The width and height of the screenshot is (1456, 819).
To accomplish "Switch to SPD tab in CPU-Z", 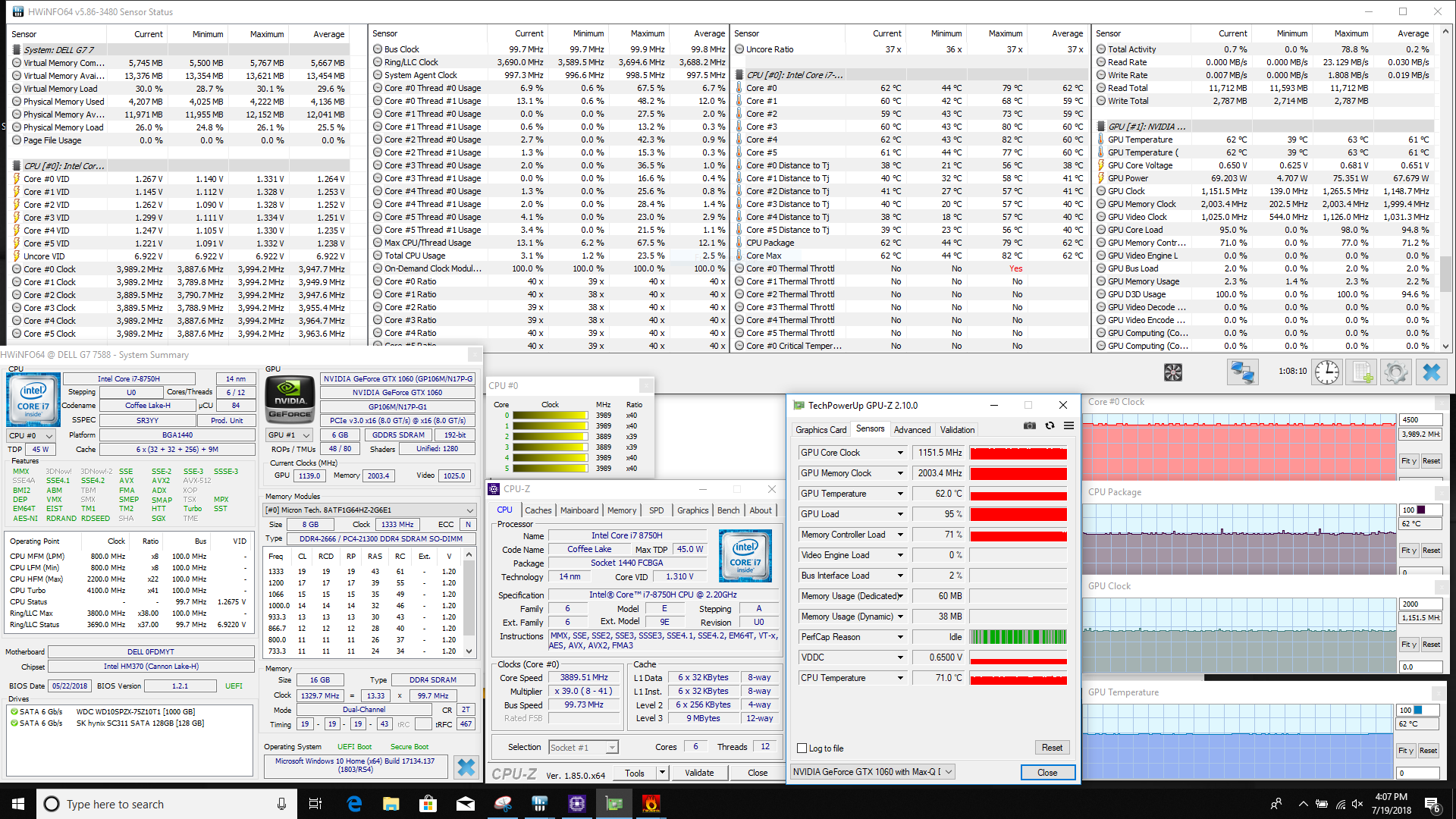I will 656,510.
